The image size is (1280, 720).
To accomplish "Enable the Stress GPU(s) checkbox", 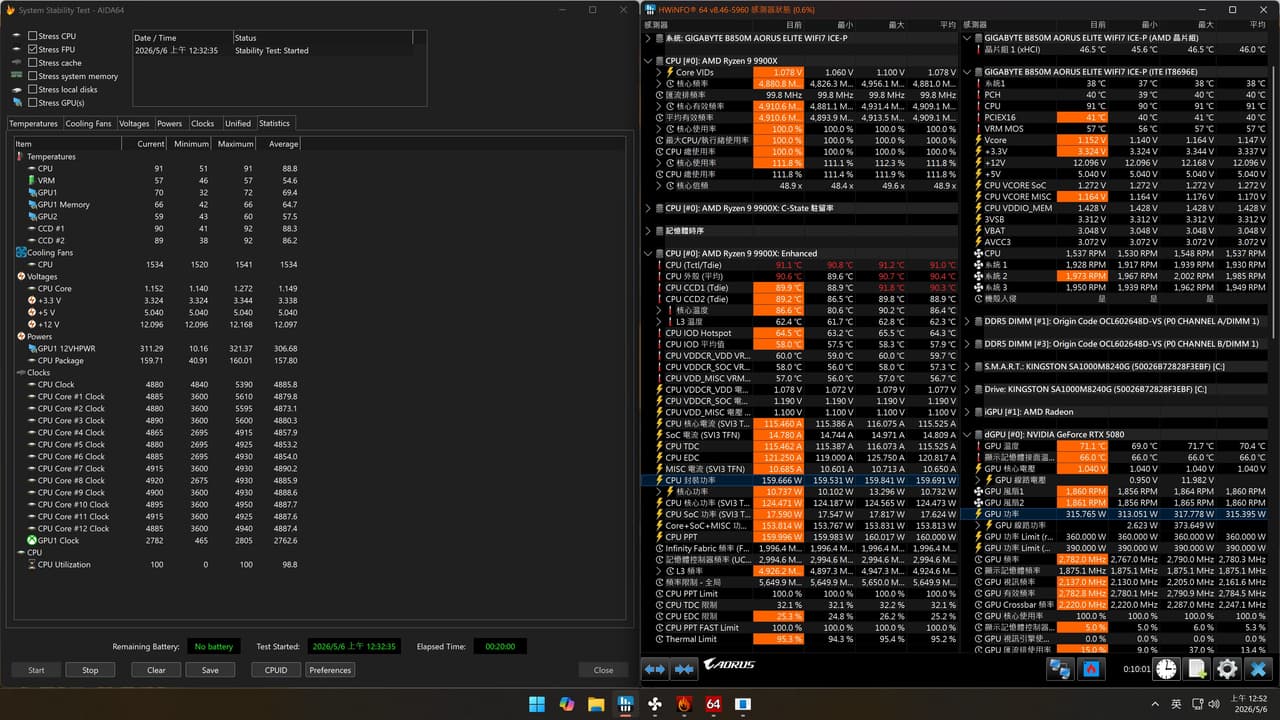I will 33,103.
